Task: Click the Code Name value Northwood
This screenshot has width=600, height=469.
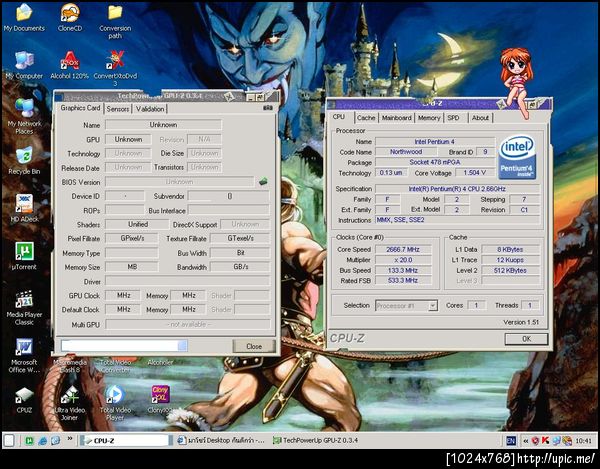Action: tap(406, 152)
